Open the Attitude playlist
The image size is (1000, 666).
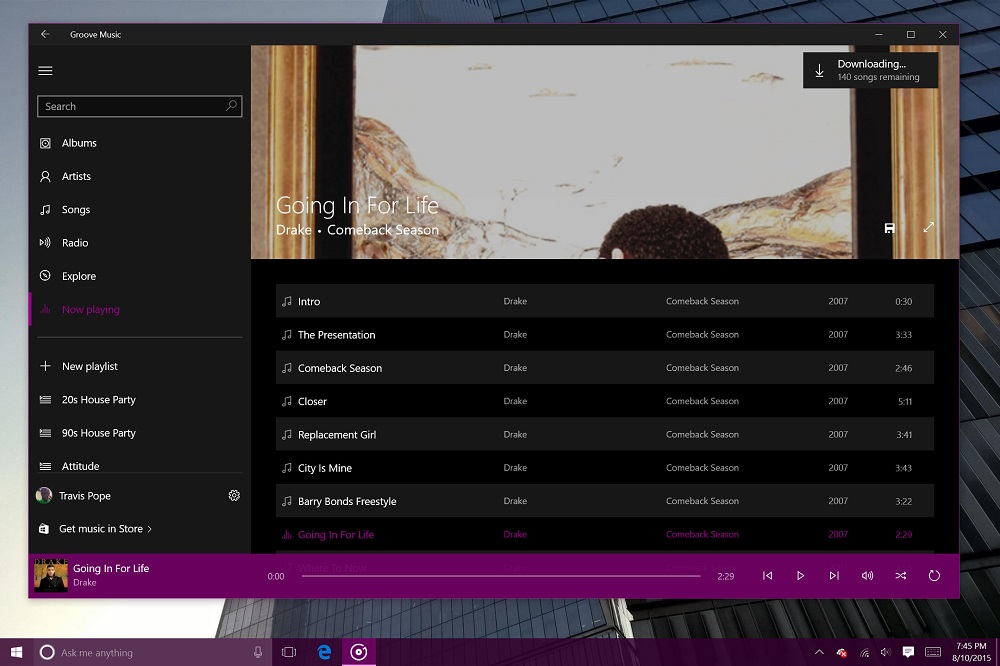pos(140,466)
